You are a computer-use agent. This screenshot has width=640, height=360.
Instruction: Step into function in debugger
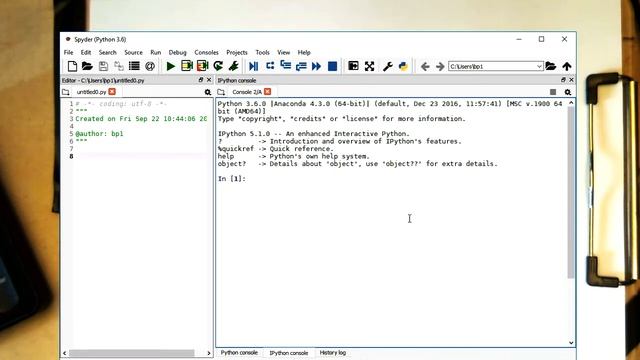pyautogui.click(x=286, y=66)
